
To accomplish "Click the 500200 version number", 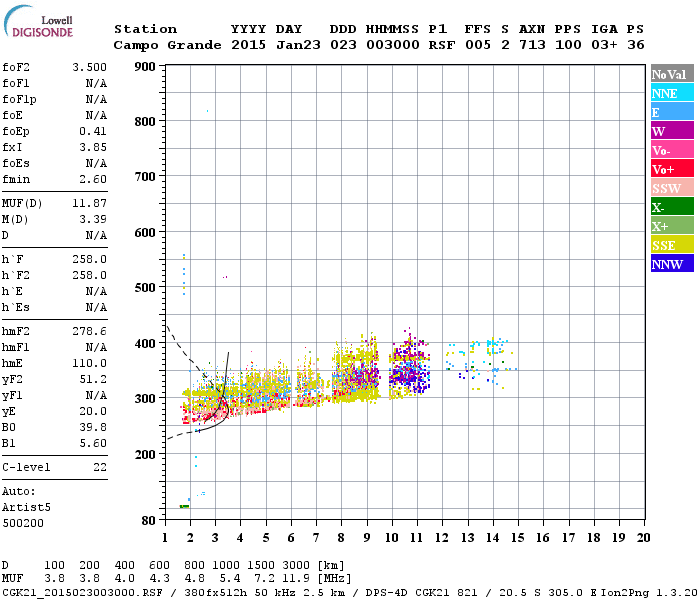I will tap(23, 523).
